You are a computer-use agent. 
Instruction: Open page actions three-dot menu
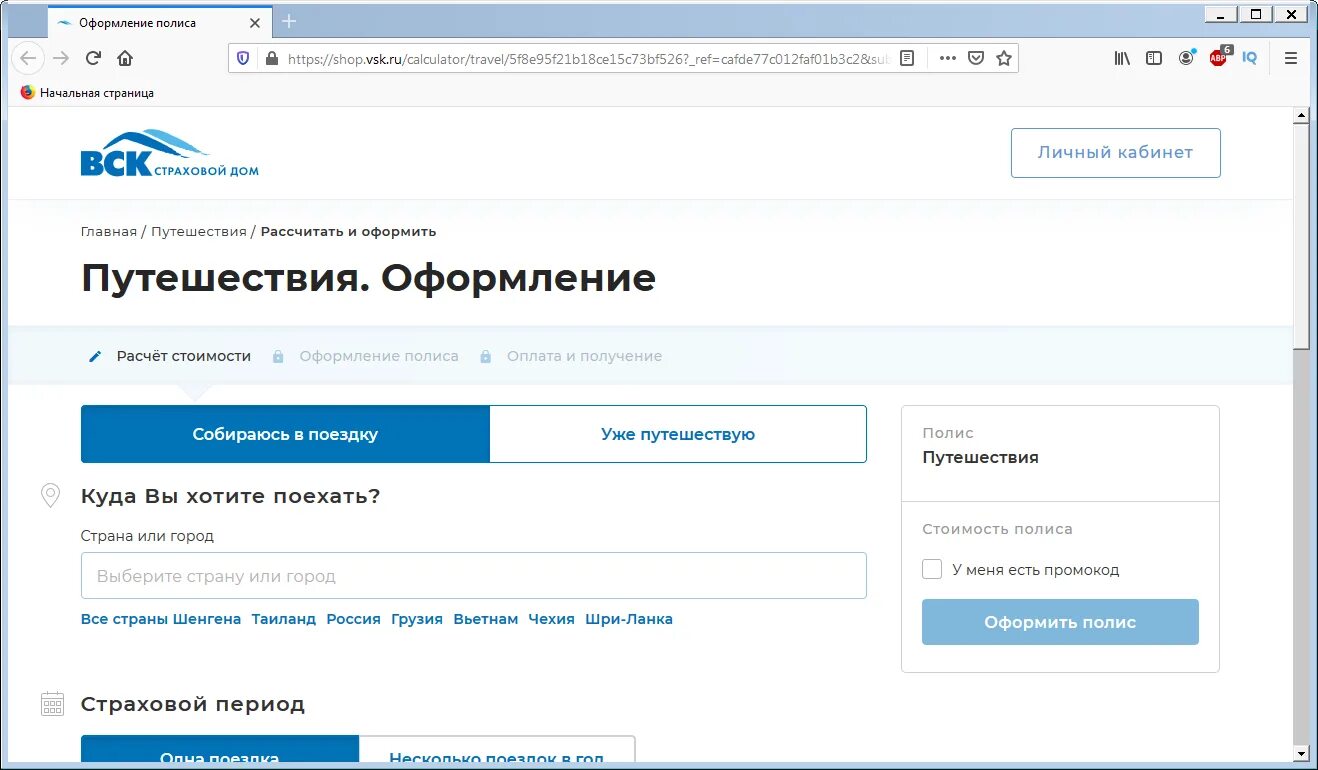[948, 58]
